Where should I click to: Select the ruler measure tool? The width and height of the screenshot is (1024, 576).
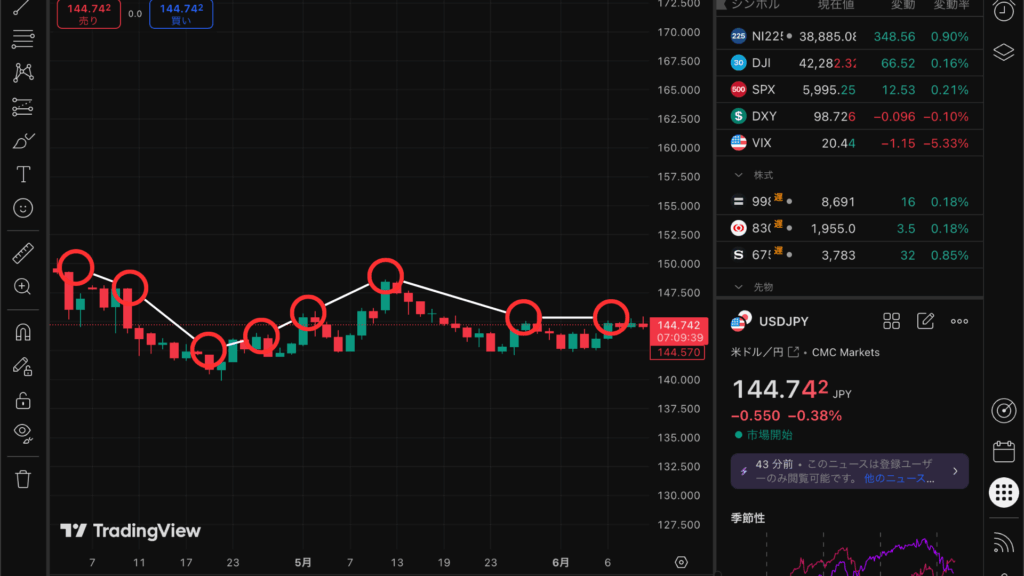click(23, 253)
